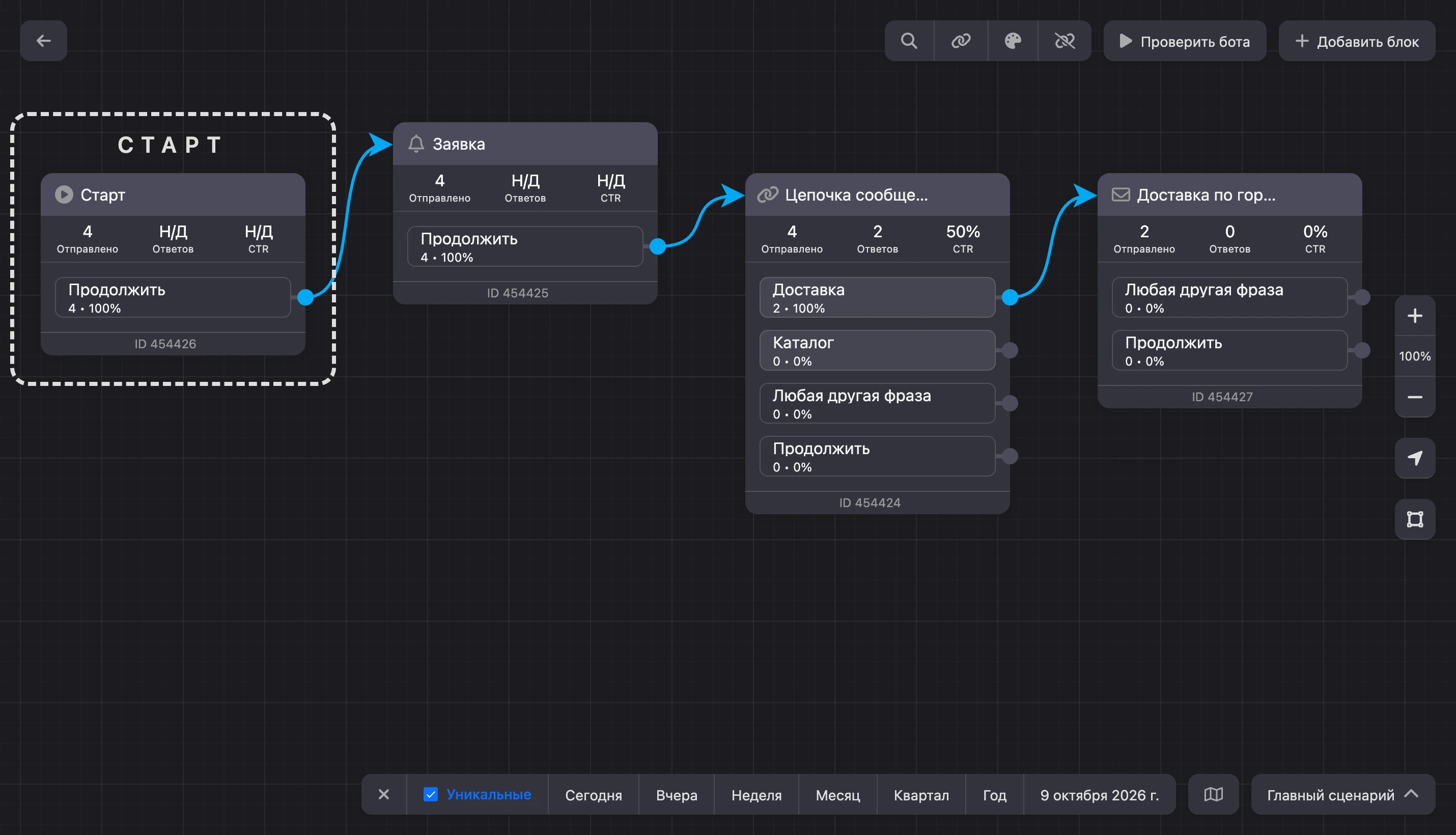Click the fit-to-screen frame icon
This screenshot has height=835, width=1456.
(x=1415, y=519)
